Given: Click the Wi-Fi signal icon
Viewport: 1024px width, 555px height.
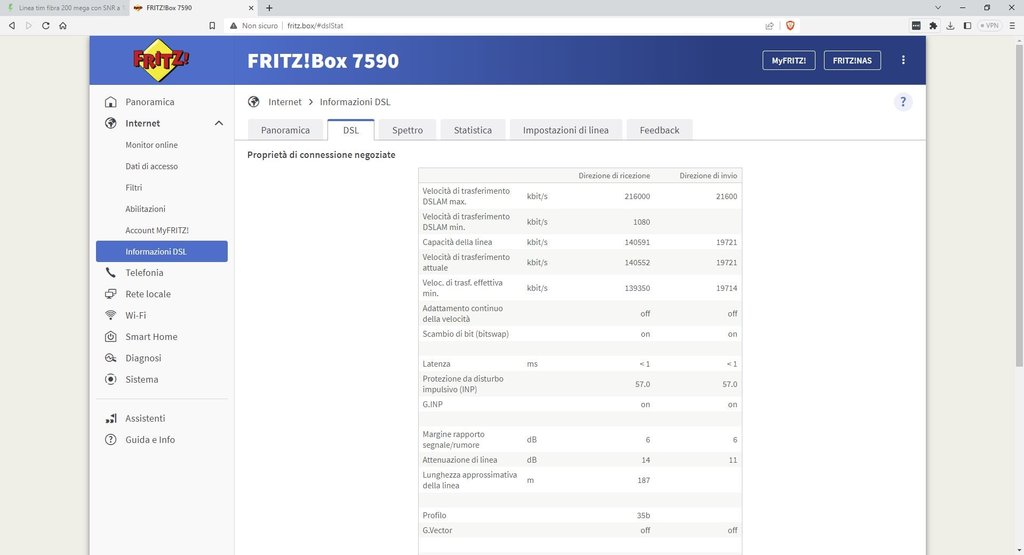Looking at the screenshot, I should 111,315.
